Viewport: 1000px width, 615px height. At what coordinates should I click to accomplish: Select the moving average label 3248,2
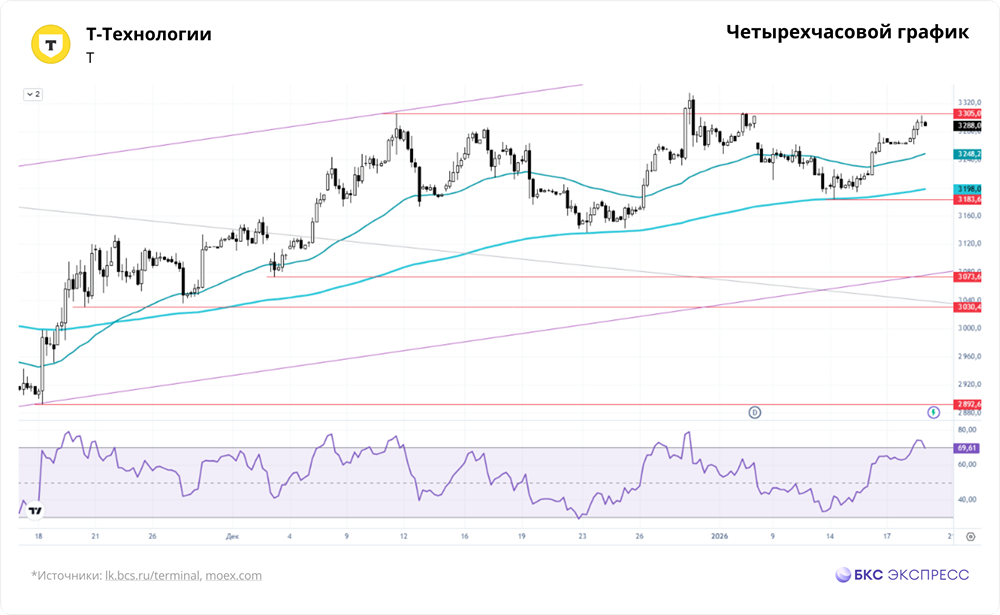click(x=967, y=154)
